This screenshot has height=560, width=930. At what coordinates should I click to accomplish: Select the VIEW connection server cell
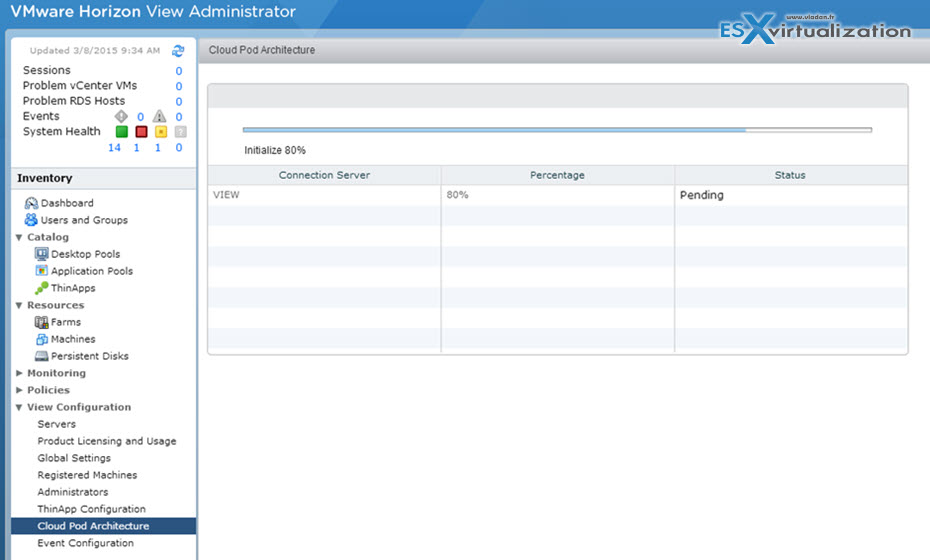(324, 195)
